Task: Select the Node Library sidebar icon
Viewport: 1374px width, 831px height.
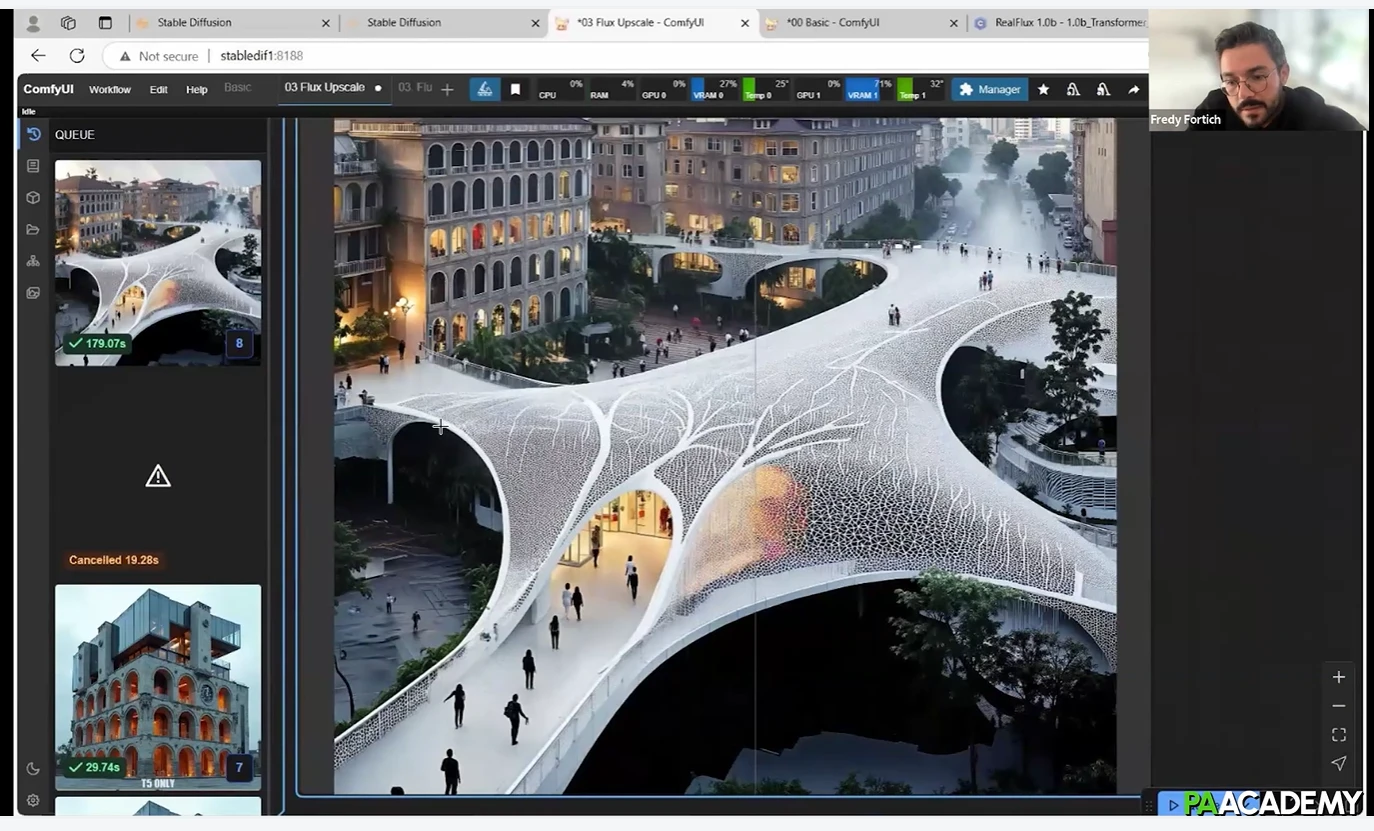Action: [32, 165]
